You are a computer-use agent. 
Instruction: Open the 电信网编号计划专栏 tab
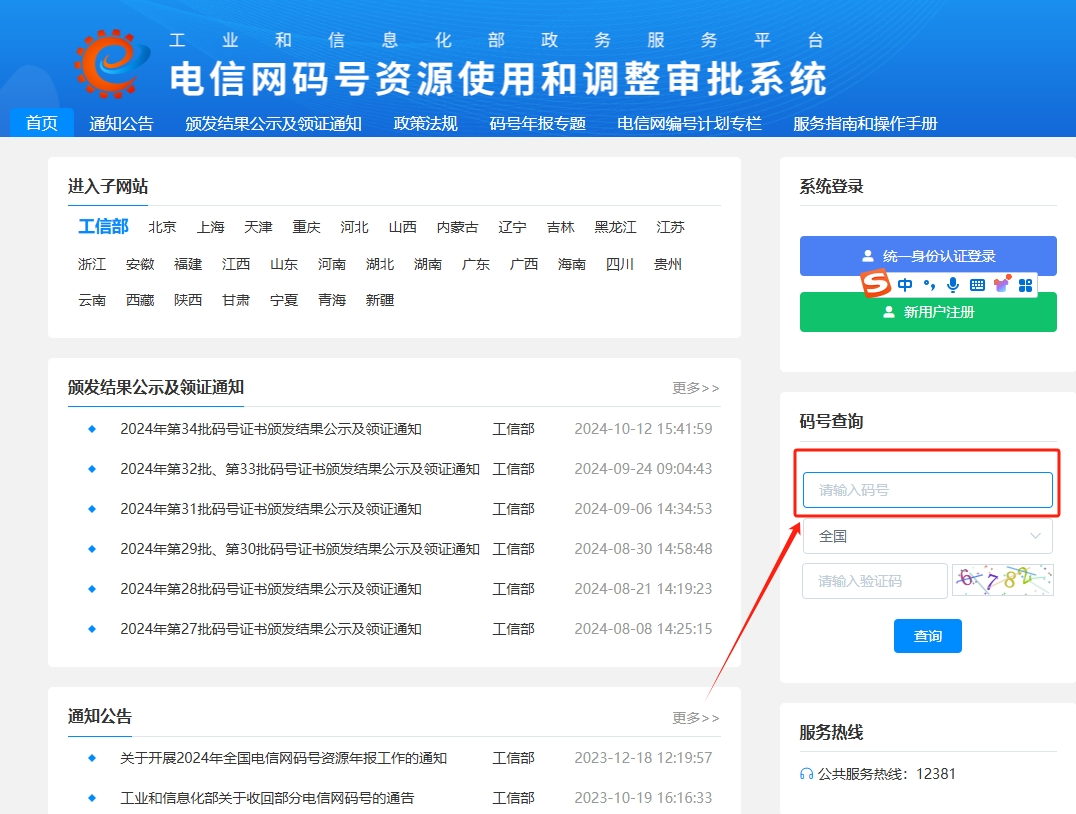coord(689,124)
